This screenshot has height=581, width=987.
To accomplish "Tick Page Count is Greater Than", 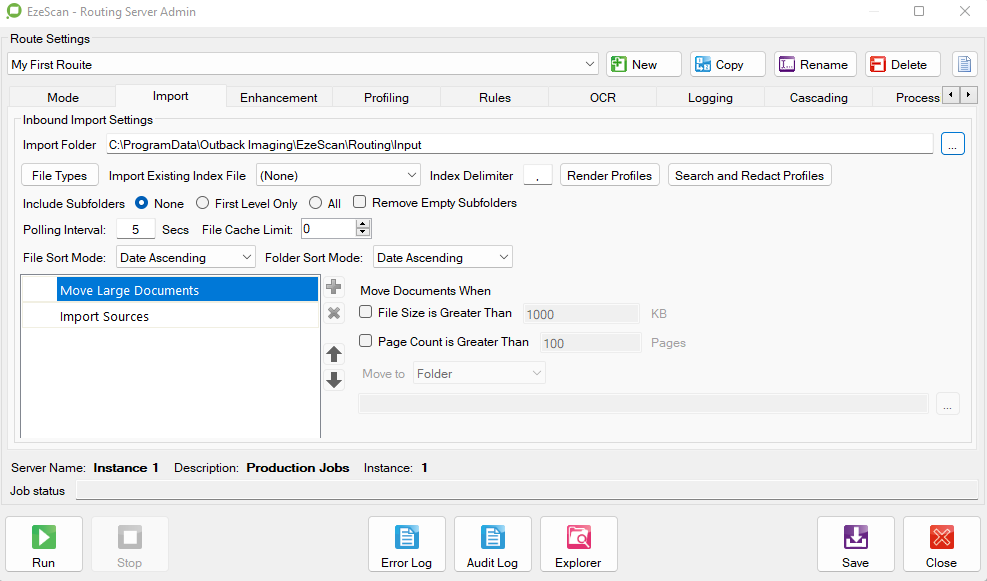I will coord(366,341).
